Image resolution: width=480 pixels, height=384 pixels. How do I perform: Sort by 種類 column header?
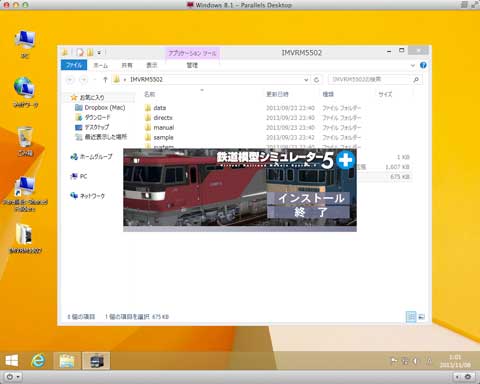click(x=328, y=94)
